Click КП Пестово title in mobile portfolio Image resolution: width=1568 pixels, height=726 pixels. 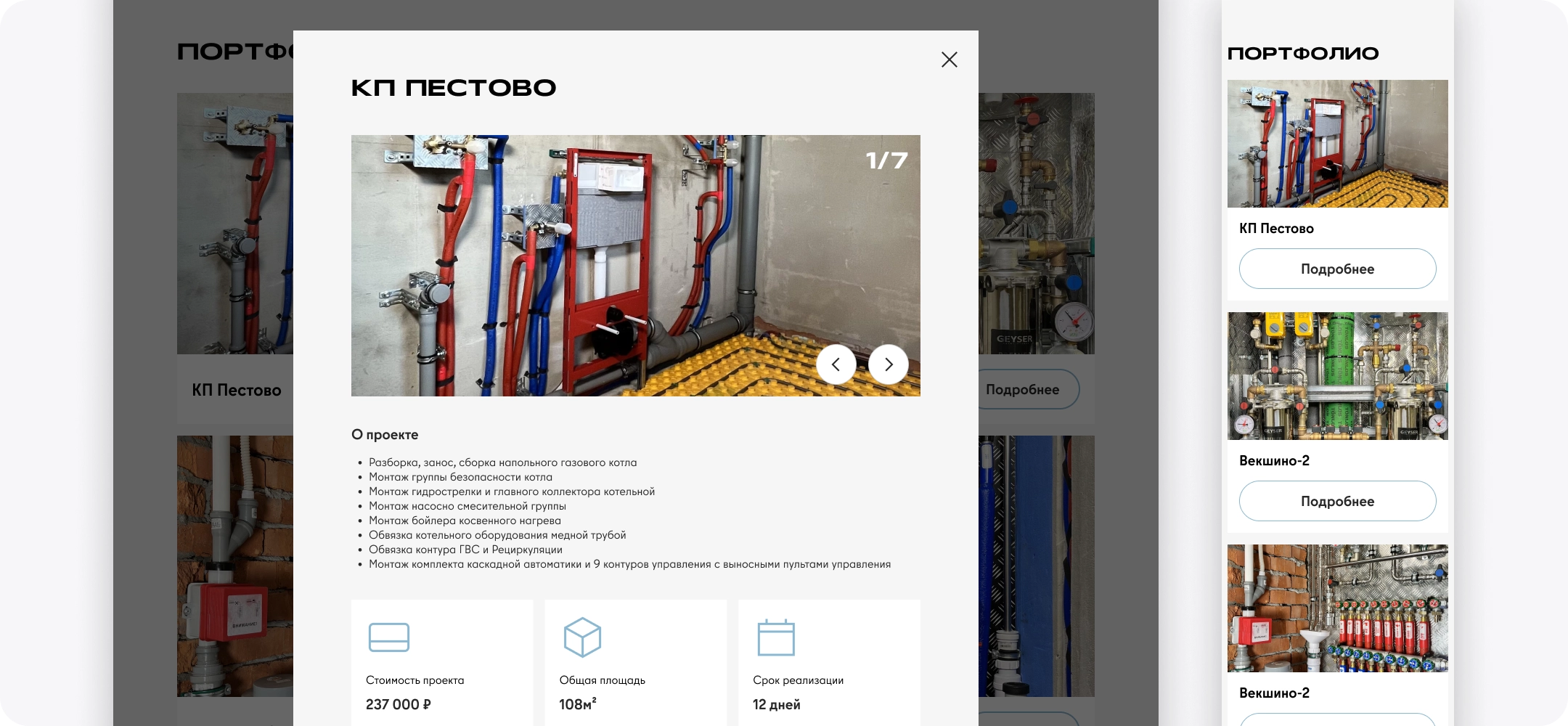click(1276, 229)
